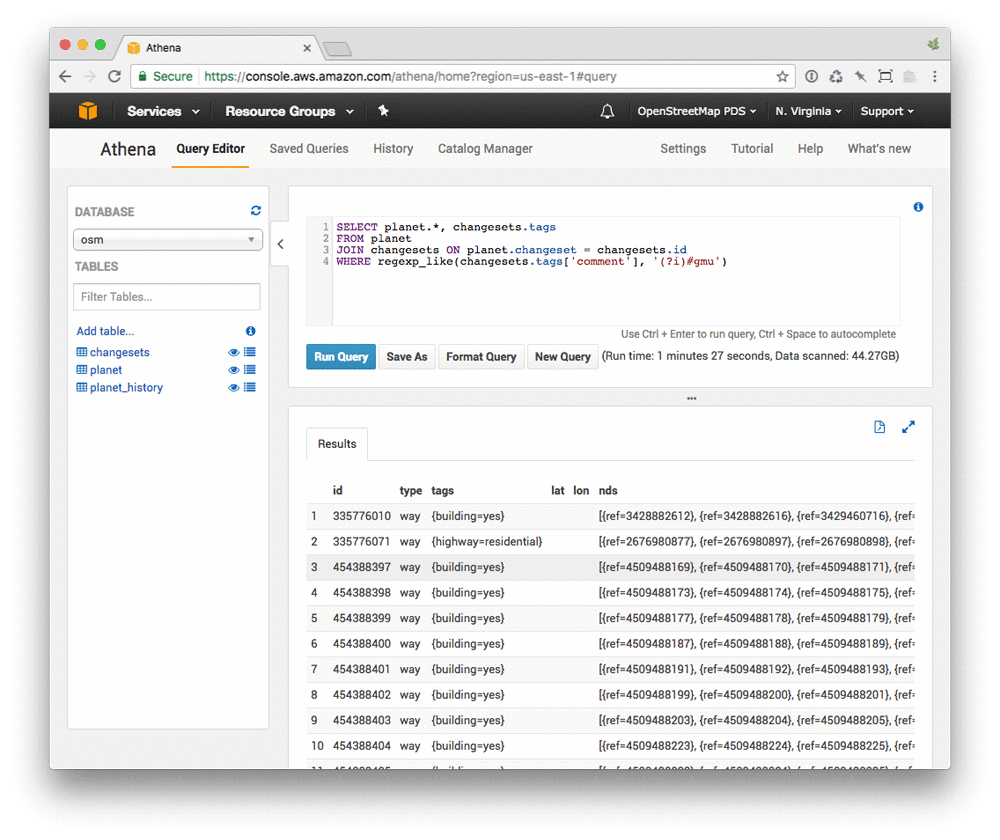Click the New Query button
Screen dimensions: 1000x840
562,357
